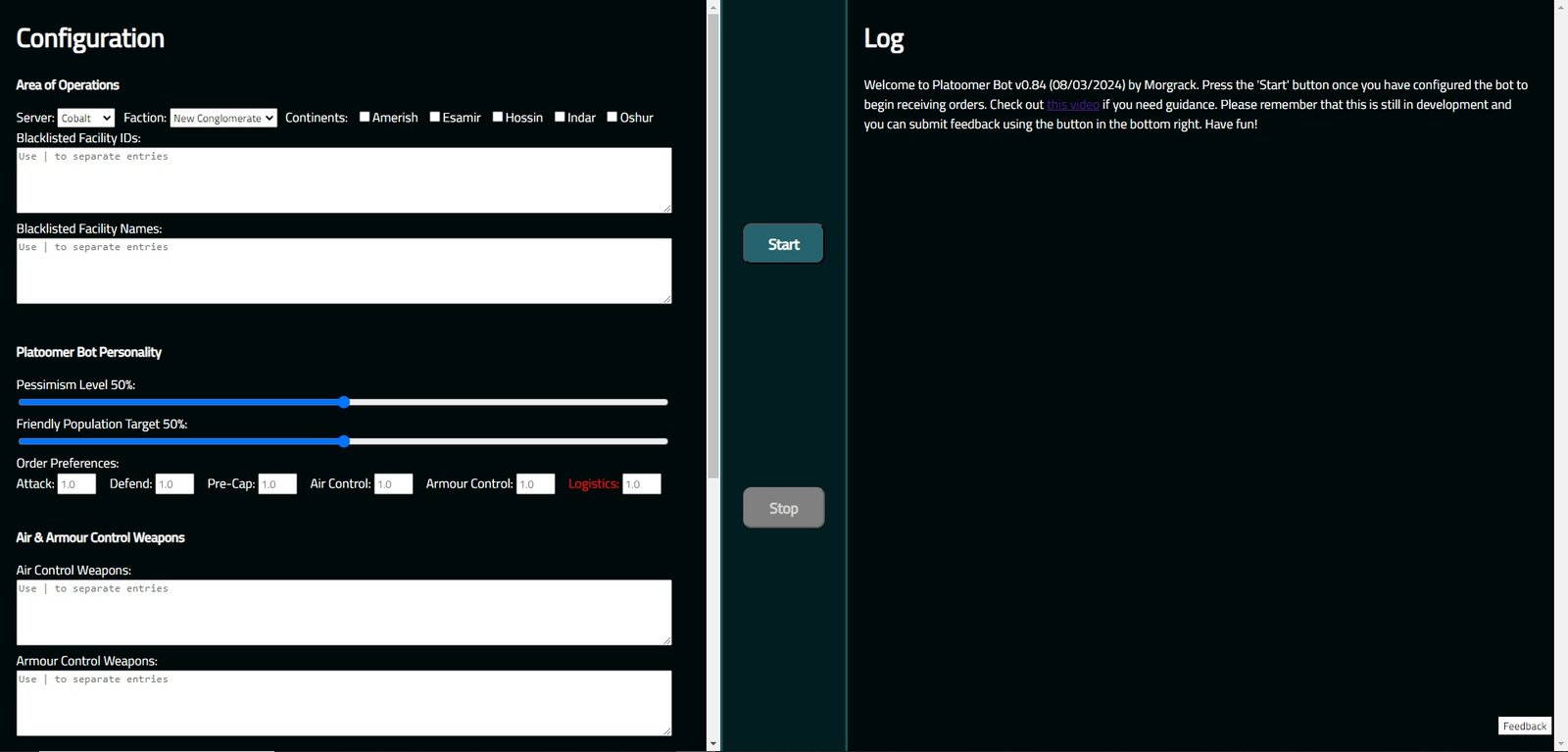
Task: Focus the Blacklisted Facility IDs text area
Action: pos(343,180)
